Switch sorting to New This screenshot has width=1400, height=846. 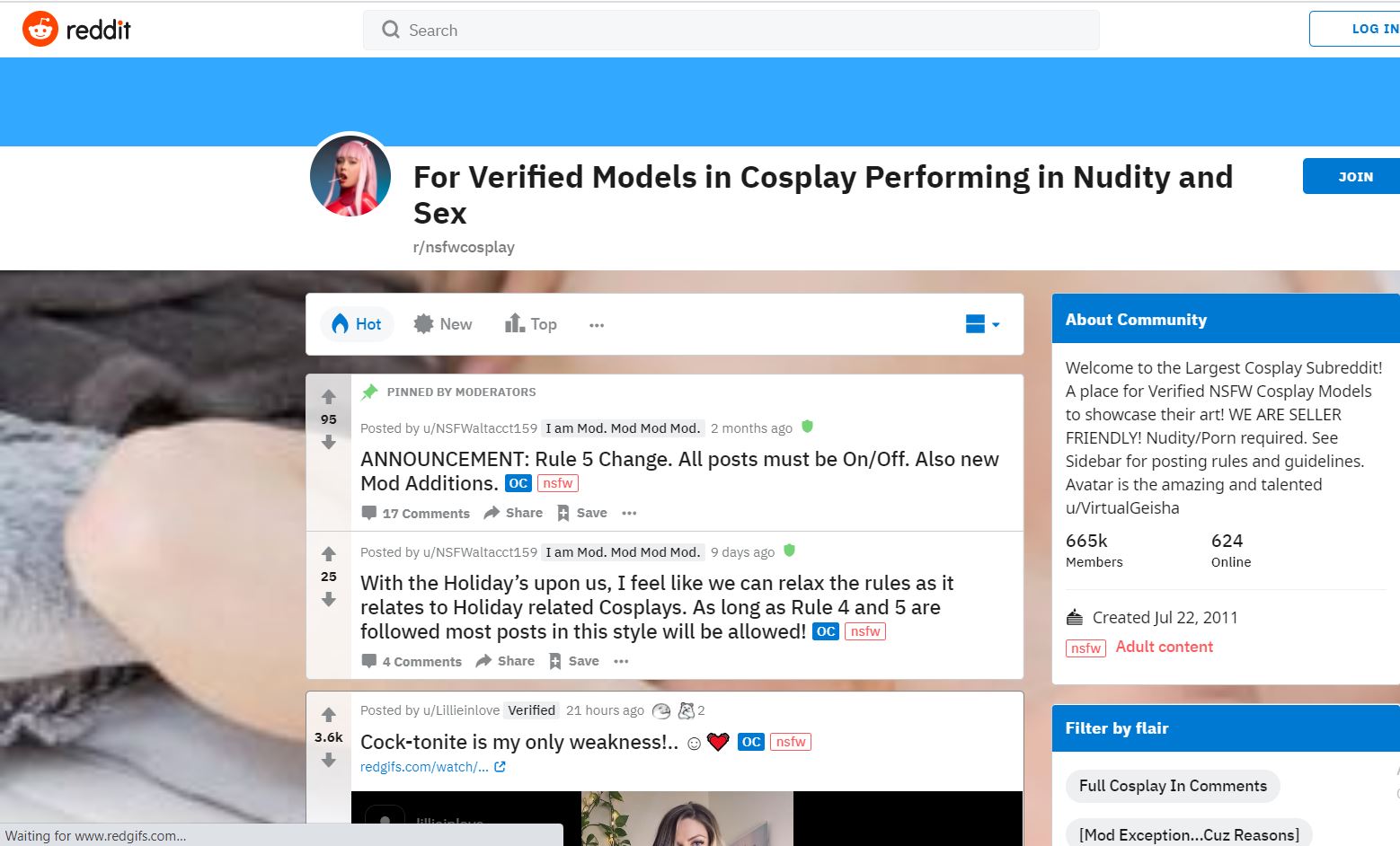[443, 324]
